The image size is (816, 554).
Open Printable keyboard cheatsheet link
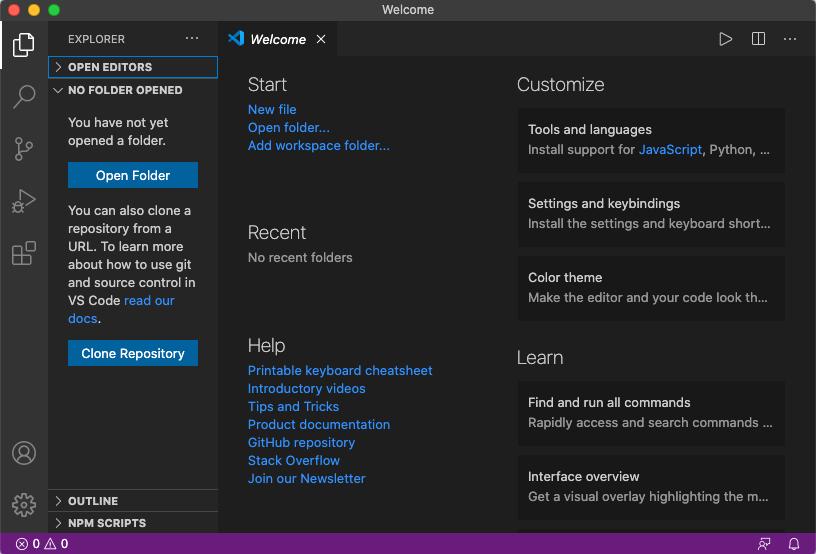[x=340, y=370]
